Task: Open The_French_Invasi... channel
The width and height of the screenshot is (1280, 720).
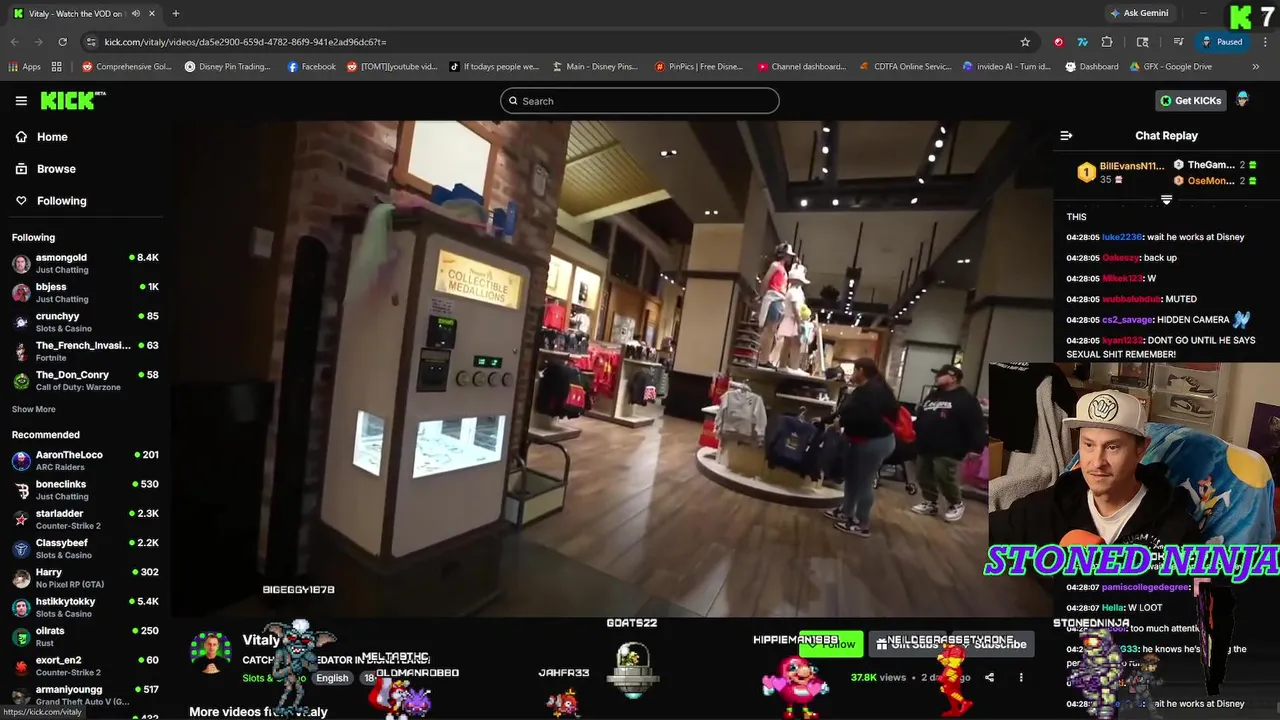Action: [85, 351]
